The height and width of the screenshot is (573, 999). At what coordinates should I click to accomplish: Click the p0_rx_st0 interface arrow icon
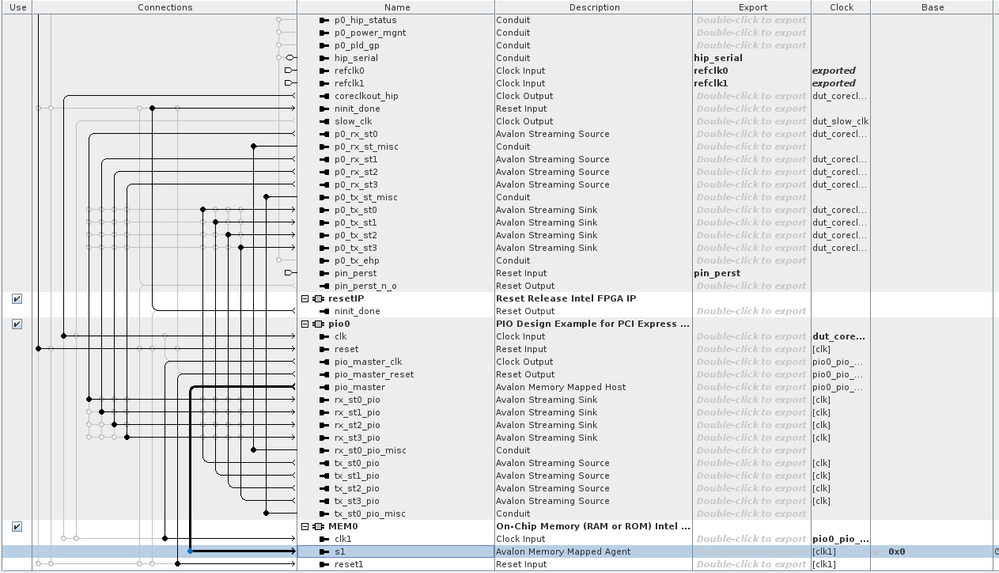(324, 134)
